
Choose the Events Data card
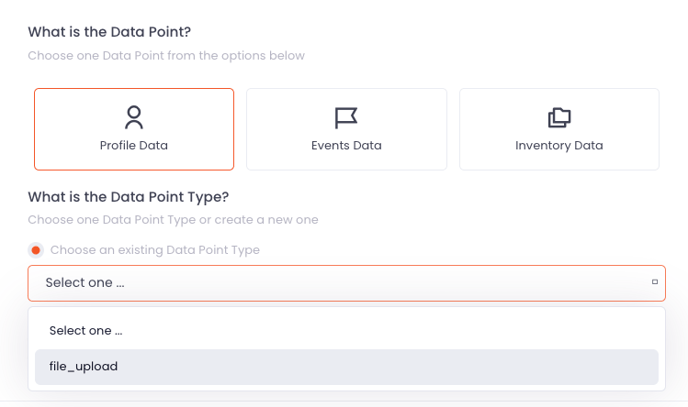coord(346,129)
